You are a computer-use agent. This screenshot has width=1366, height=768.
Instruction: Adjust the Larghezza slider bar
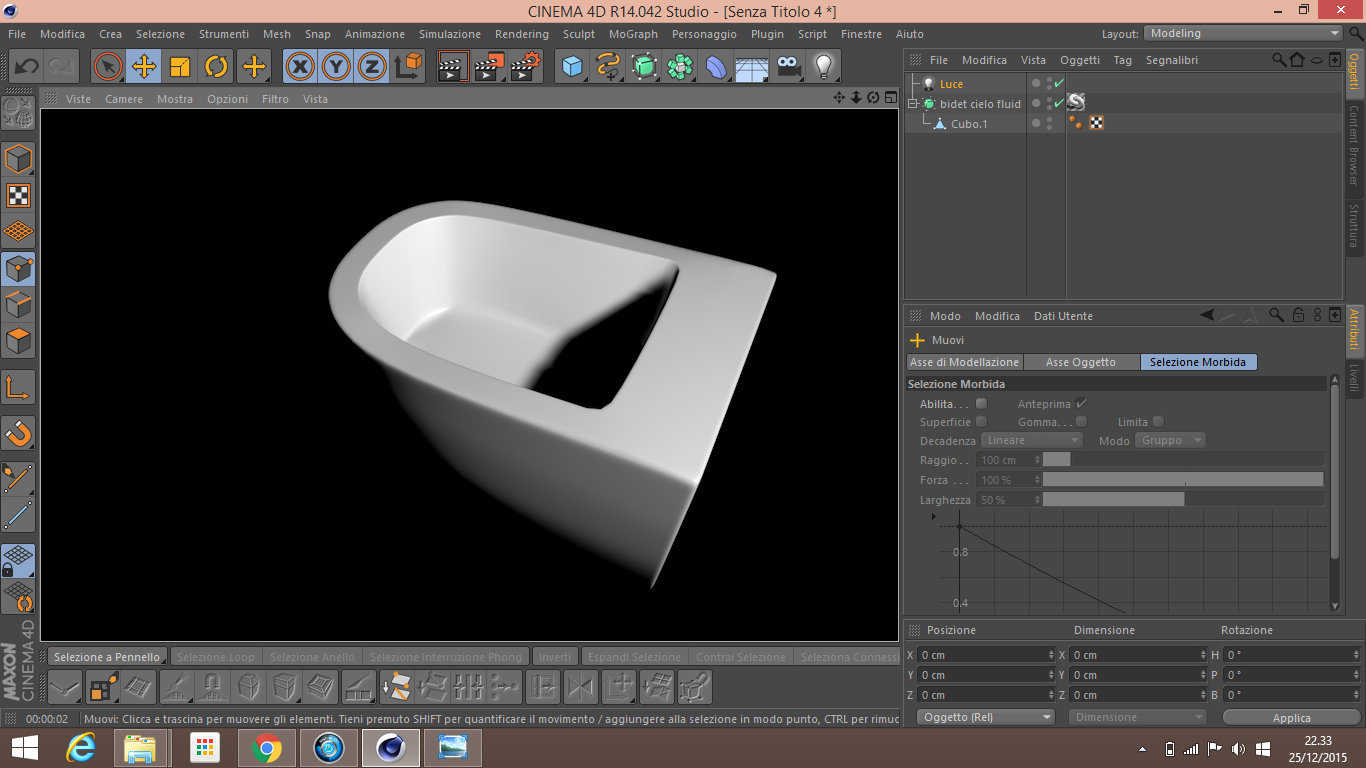click(x=1182, y=499)
